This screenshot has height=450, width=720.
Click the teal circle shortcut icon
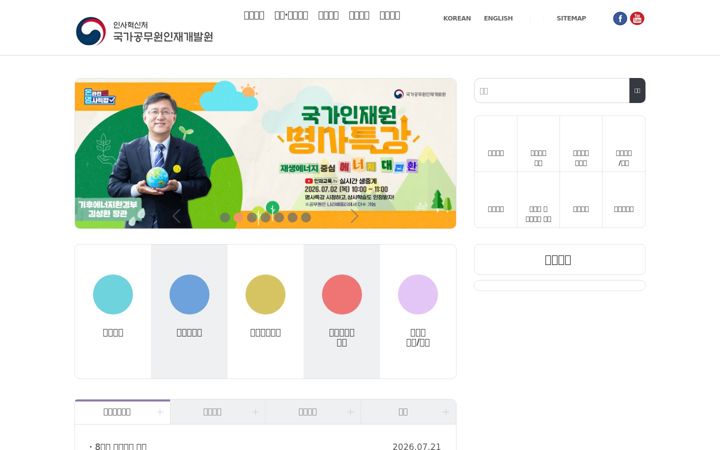coord(113,294)
